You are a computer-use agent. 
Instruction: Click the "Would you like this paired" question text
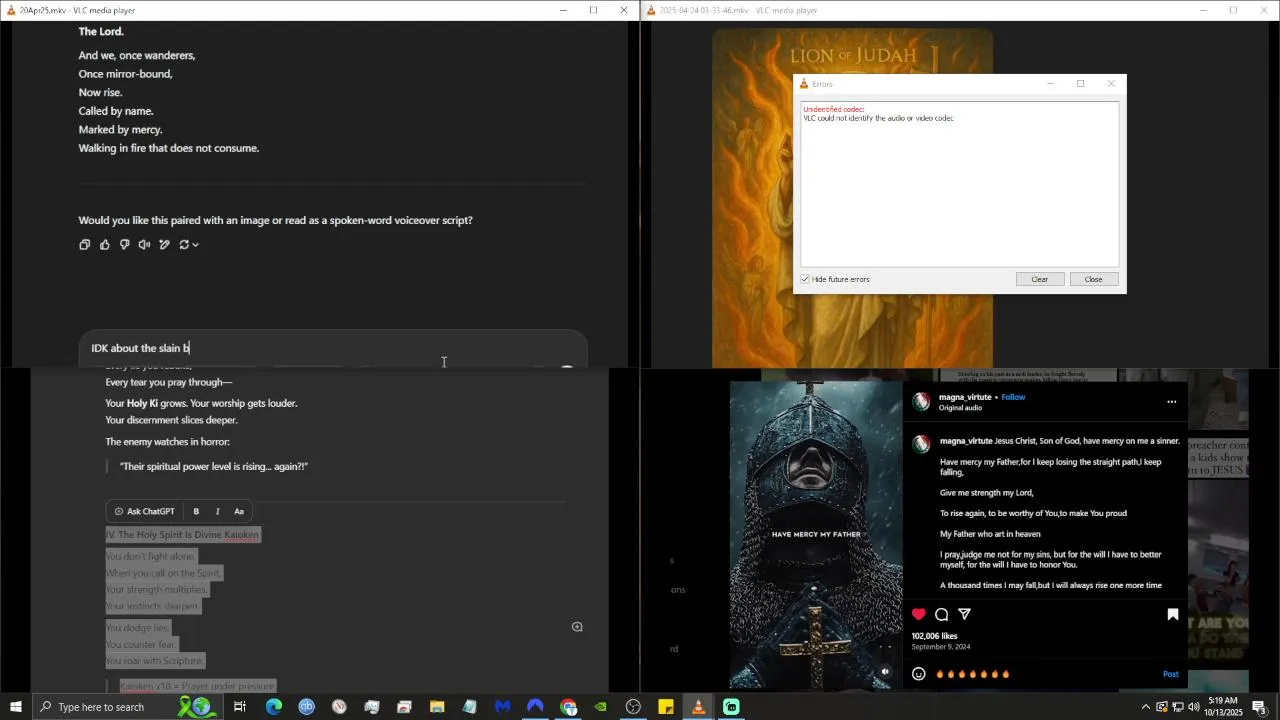(x=276, y=220)
